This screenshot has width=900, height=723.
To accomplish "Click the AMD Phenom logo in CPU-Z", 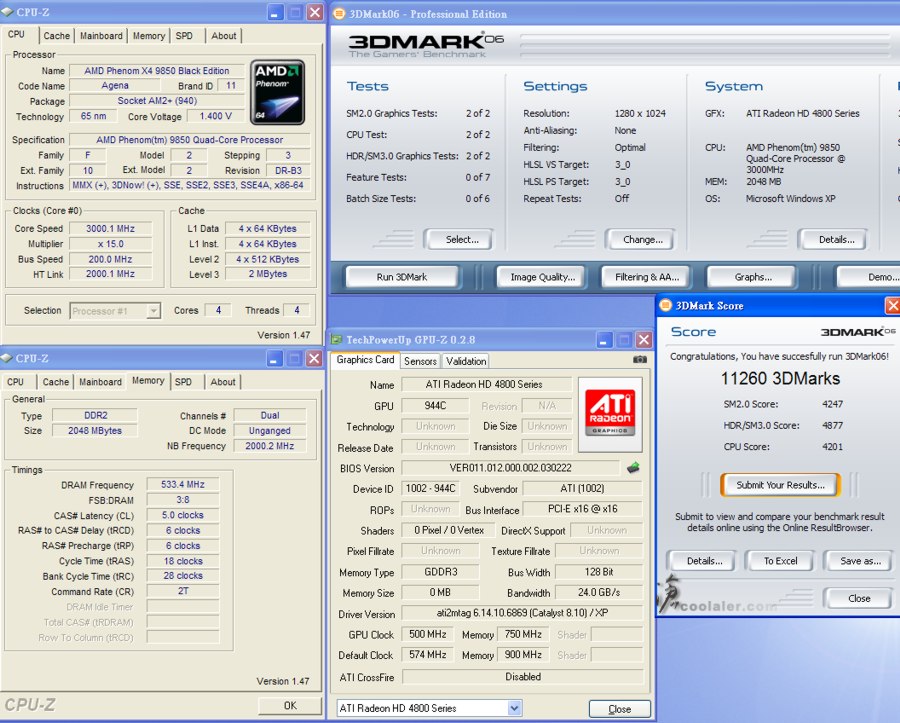I will click(278, 92).
